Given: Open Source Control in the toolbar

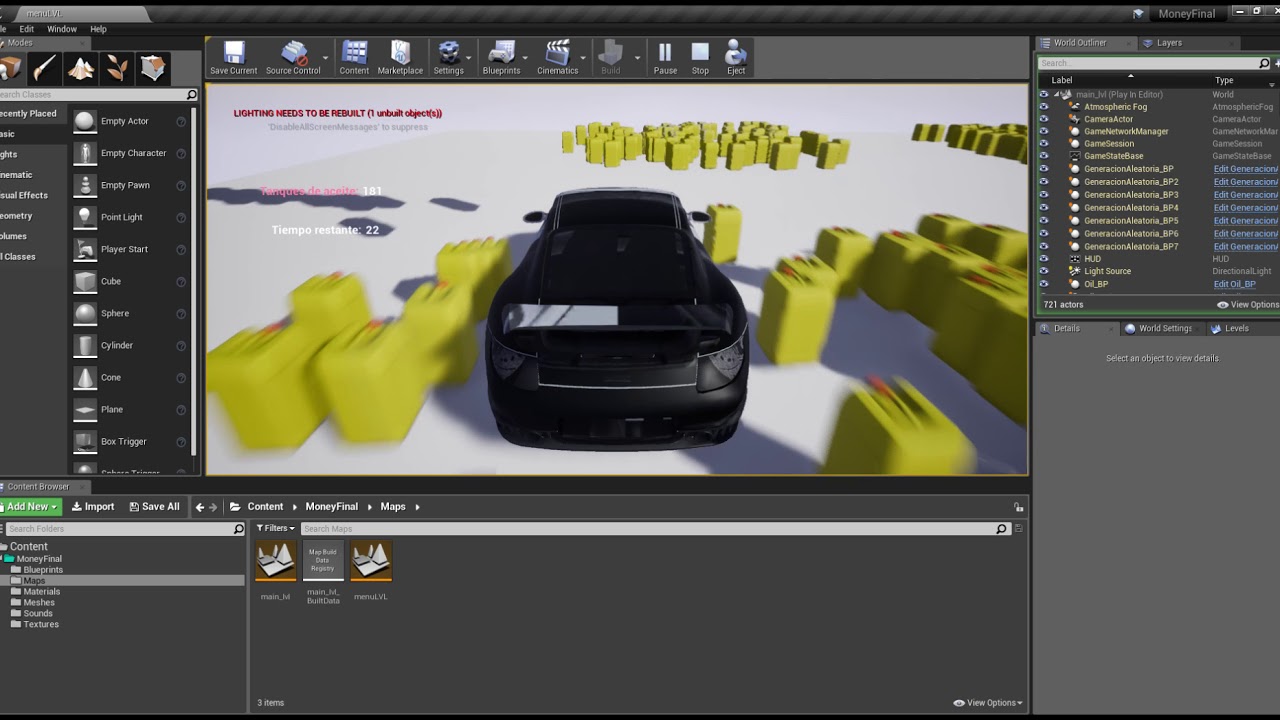Looking at the screenshot, I should pyautogui.click(x=293, y=58).
